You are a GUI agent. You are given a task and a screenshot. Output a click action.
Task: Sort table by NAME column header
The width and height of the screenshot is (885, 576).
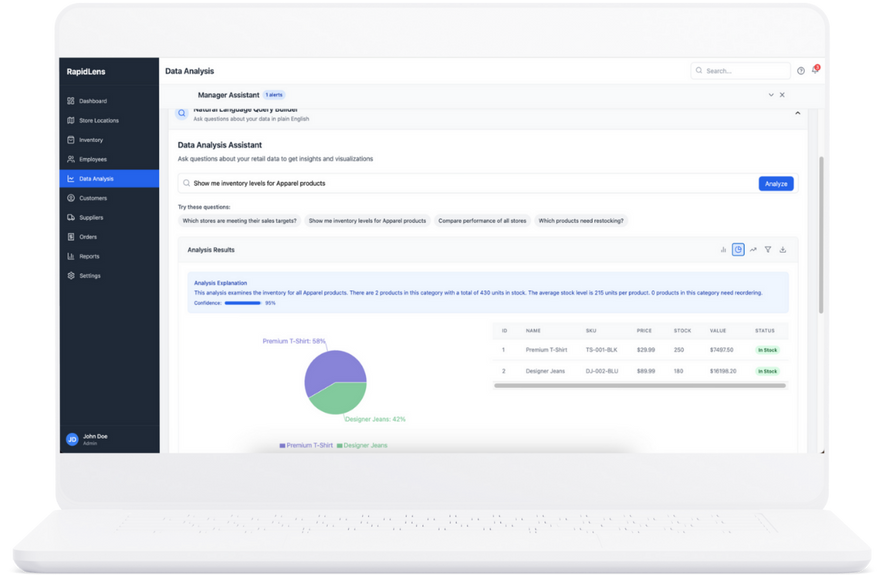[533, 331]
